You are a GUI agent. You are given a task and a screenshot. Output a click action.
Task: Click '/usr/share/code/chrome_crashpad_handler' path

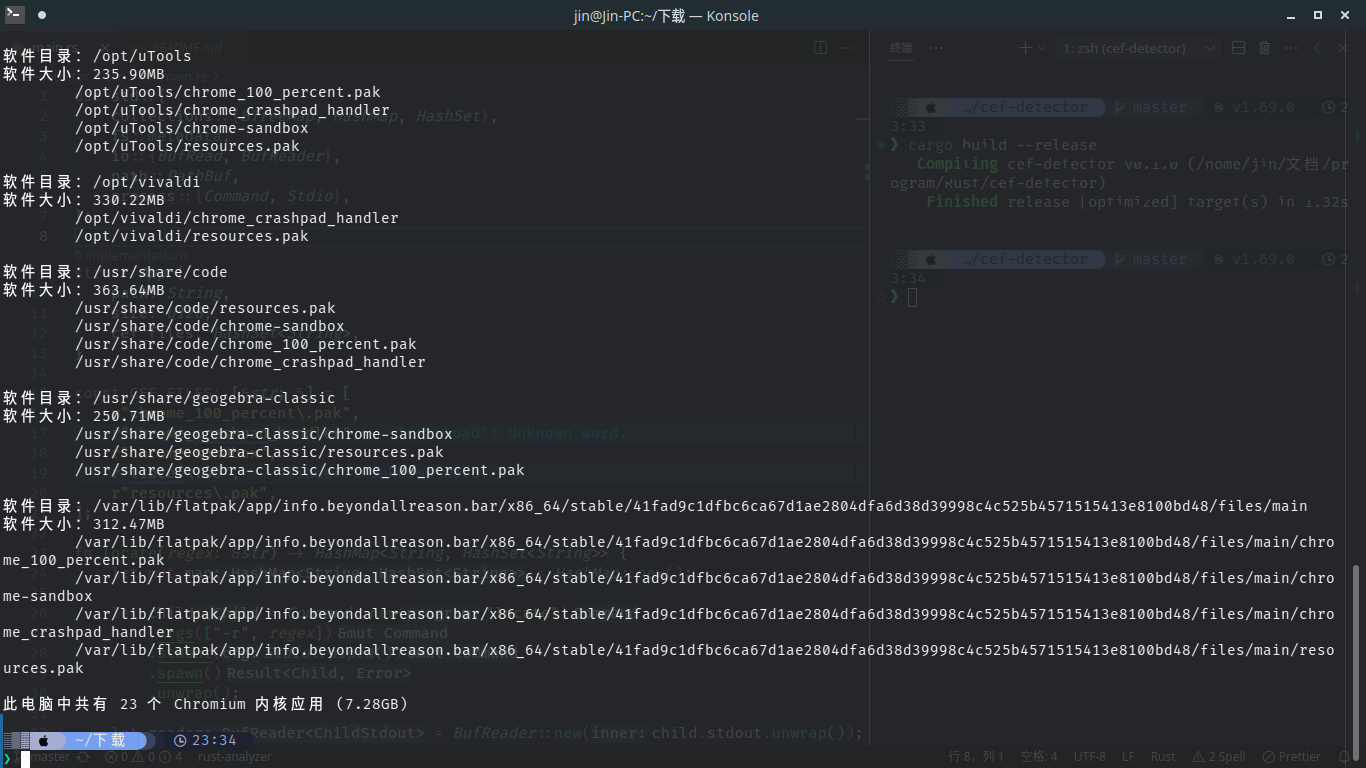pos(250,362)
